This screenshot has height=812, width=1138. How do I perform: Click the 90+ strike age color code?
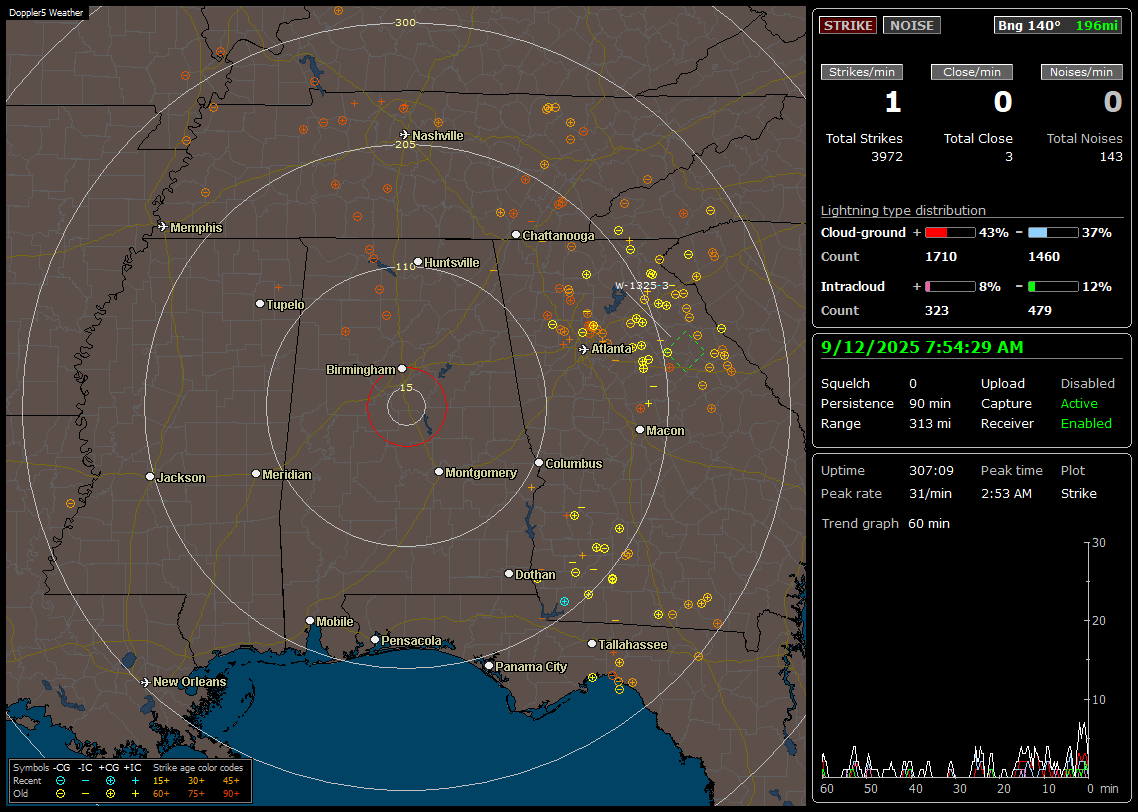[x=231, y=794]
